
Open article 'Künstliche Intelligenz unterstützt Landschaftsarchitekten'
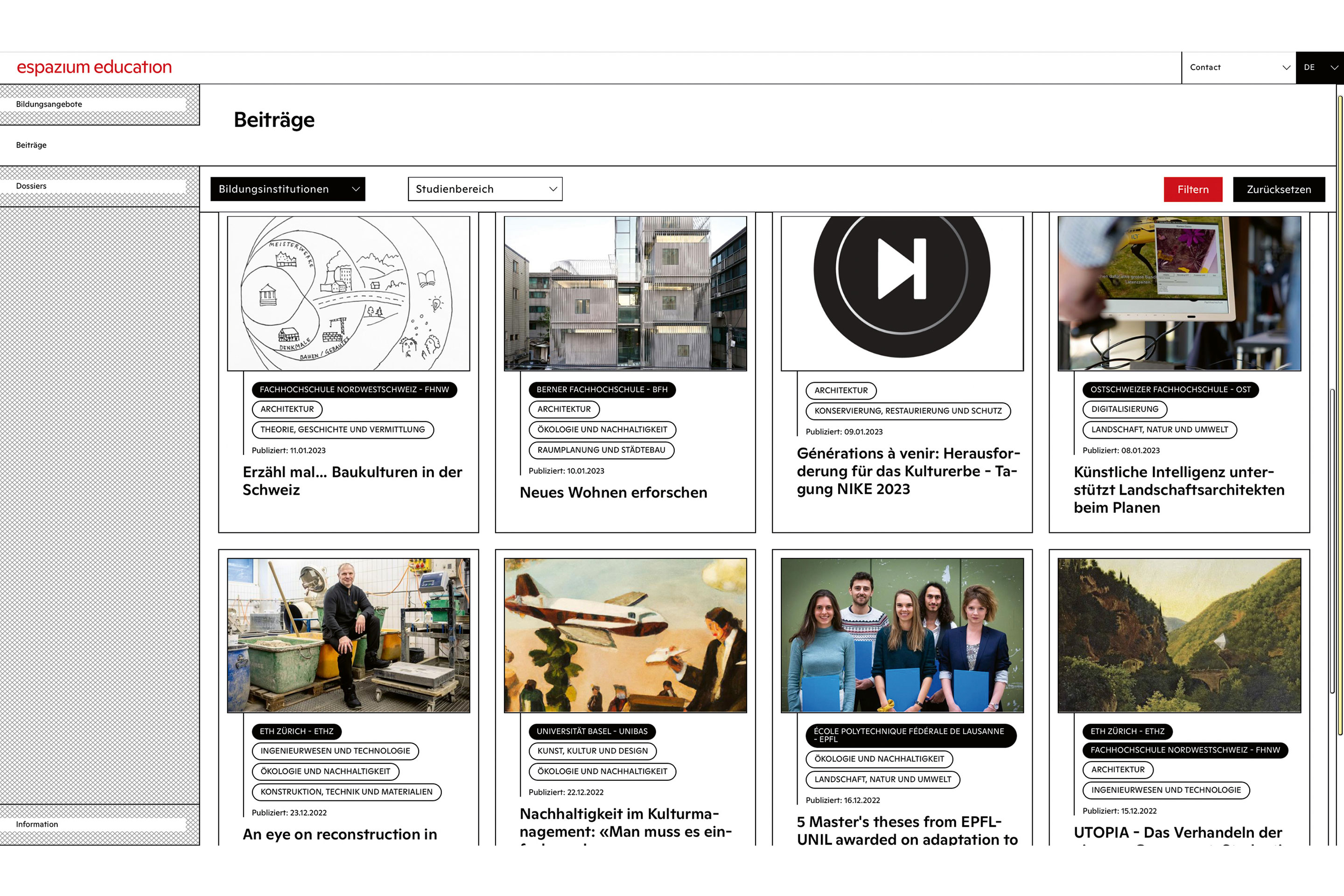pyautogui.click(x=1179, y=490)
